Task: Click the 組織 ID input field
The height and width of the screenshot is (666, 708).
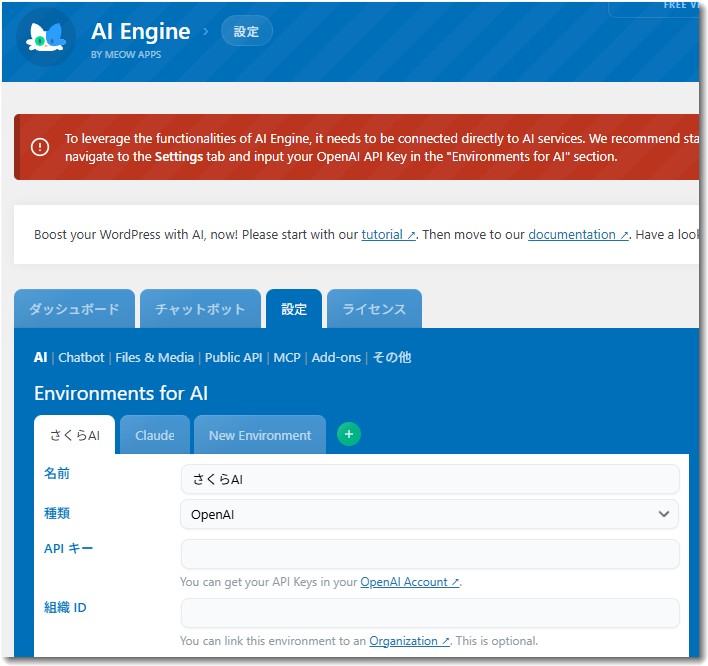Action: point(429,613)
